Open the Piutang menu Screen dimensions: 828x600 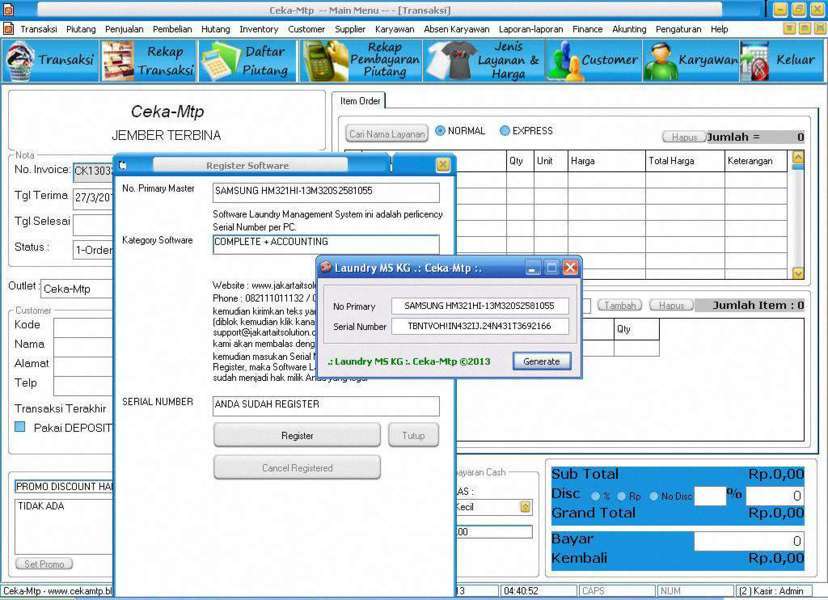[x=81, y=29]
